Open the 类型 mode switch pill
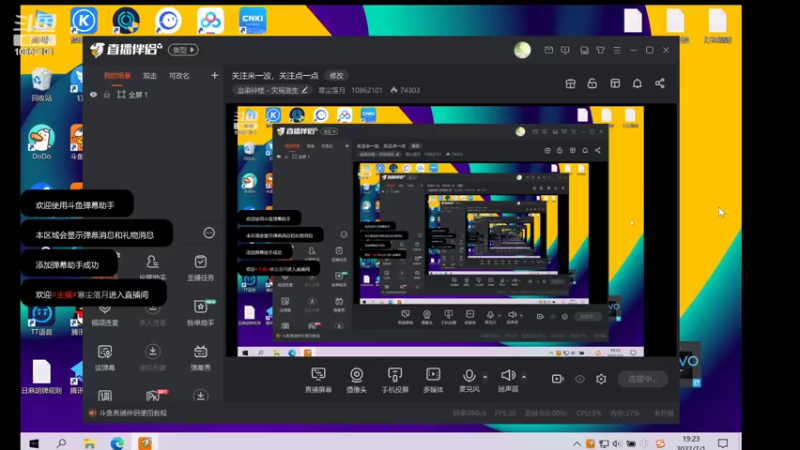The image size is (800, 450). tap(183, 50)
